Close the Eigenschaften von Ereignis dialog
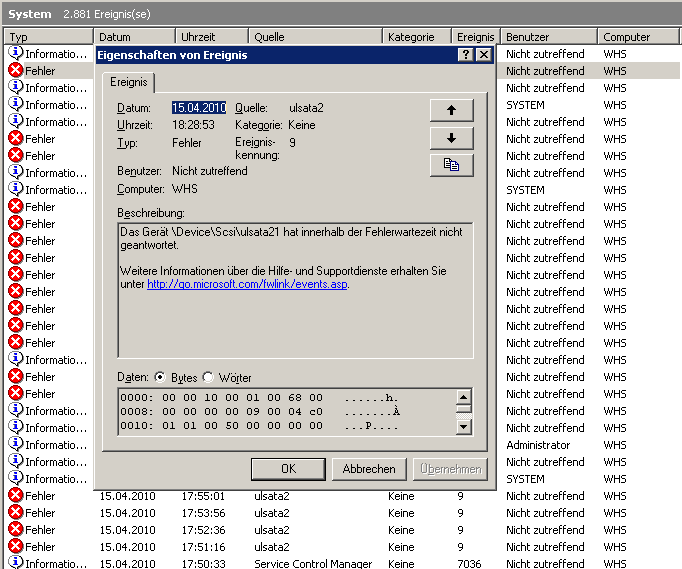 tap(484, 55)
